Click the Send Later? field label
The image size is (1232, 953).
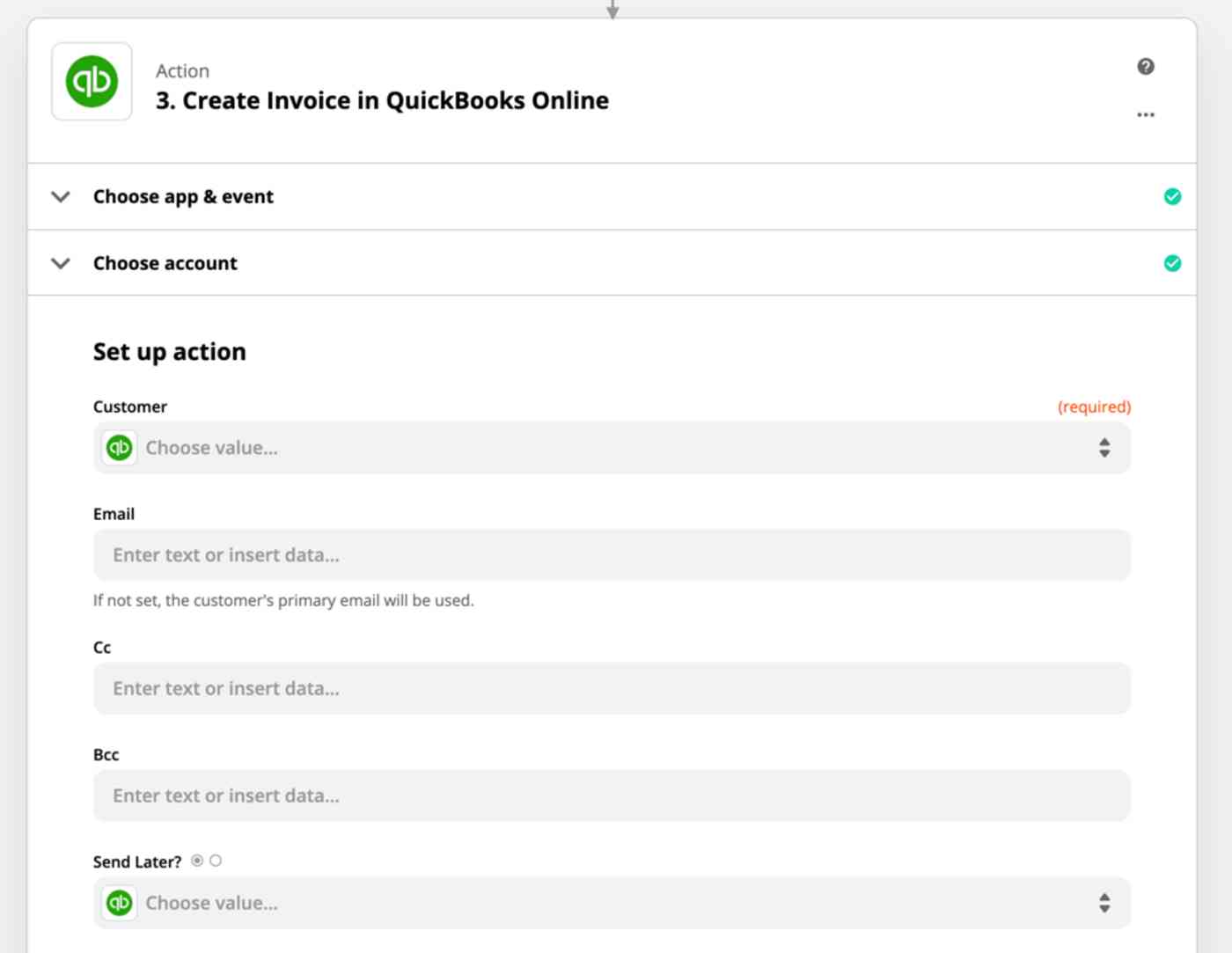137,862
